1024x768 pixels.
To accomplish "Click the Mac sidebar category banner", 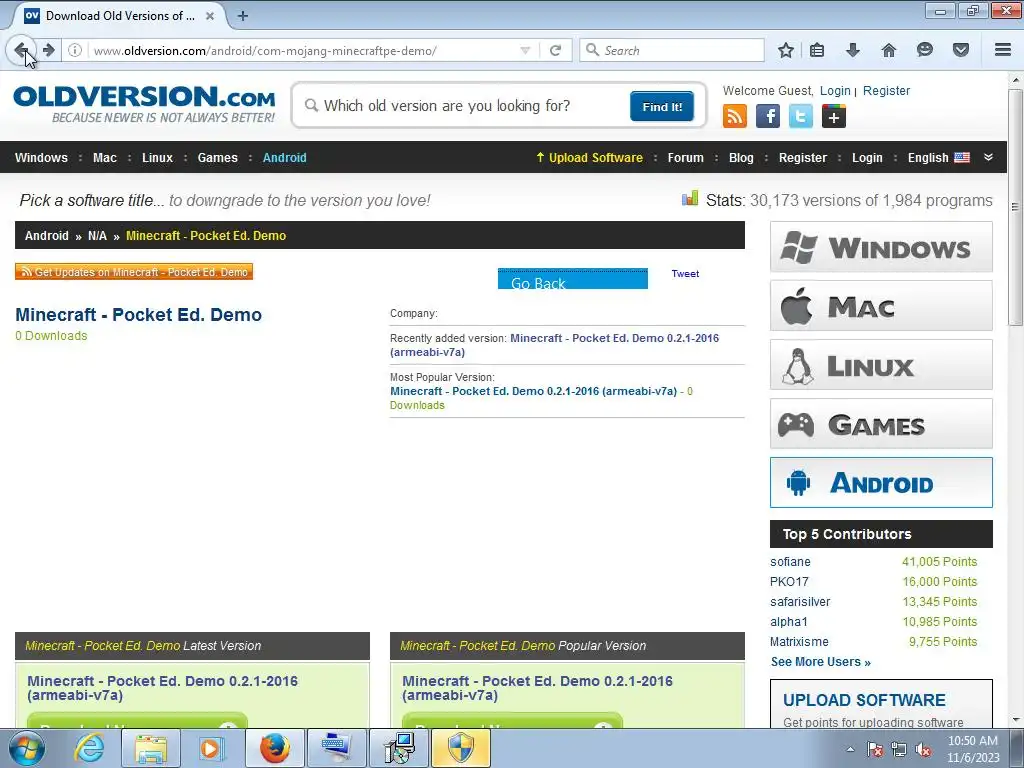I will [881, 306].
